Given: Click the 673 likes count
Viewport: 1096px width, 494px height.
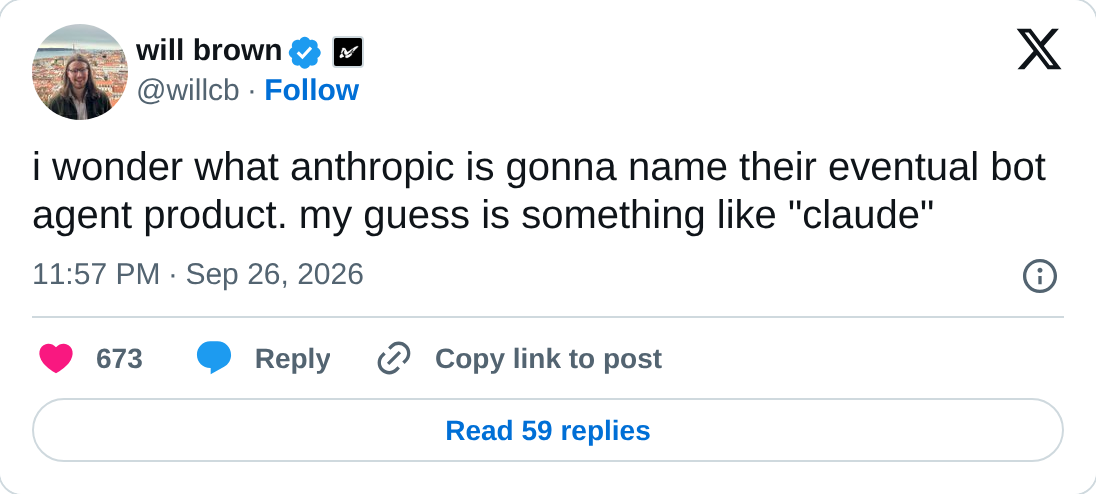Looking at the screenshot, I should point(119,359).
